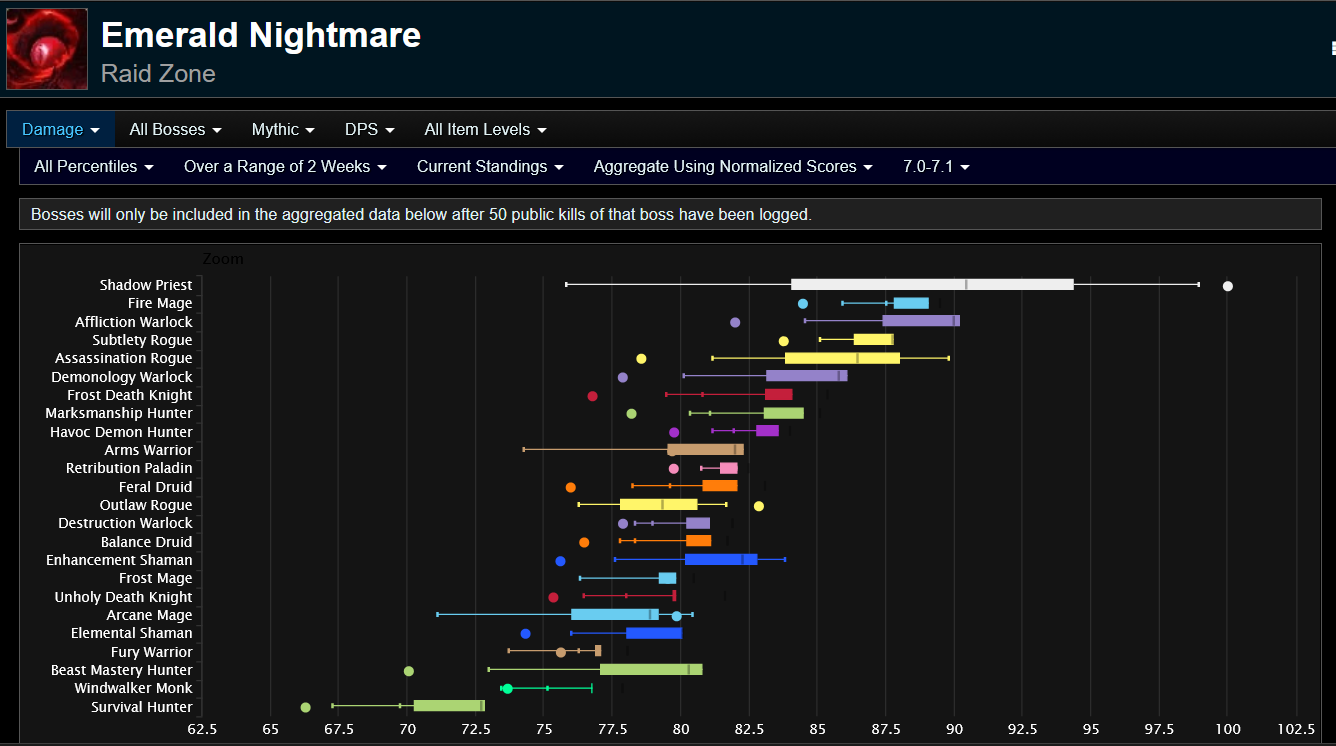Select the Marksmanship Hunter row label
This screenshot has height=746, width=1336.
click(x=119, y=413)
